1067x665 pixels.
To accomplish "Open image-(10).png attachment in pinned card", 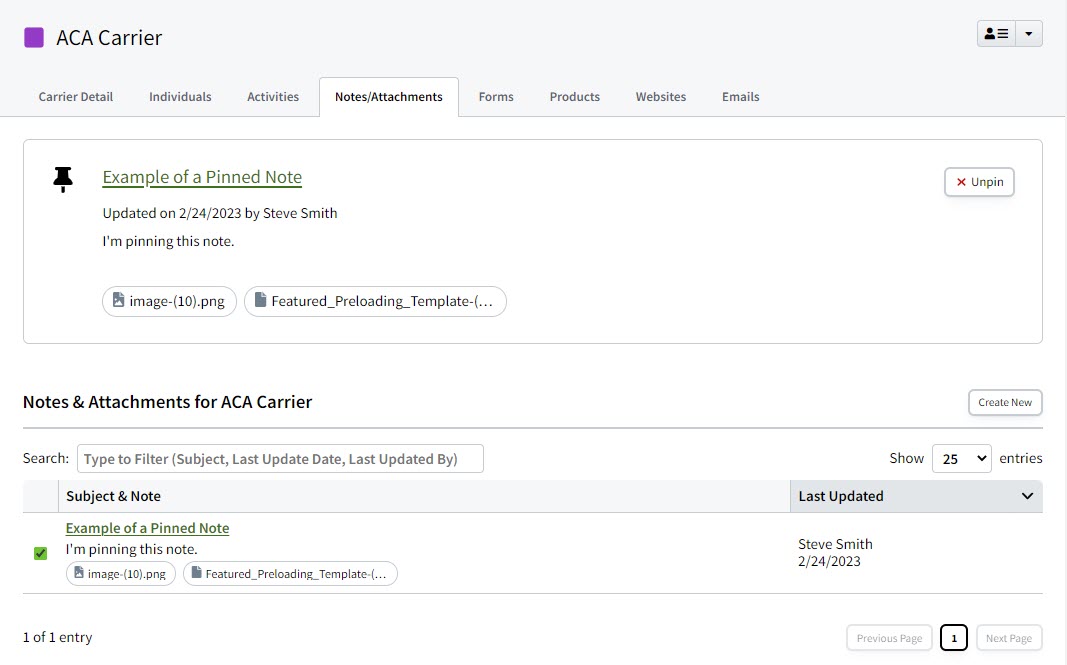I will pos(169,301).
